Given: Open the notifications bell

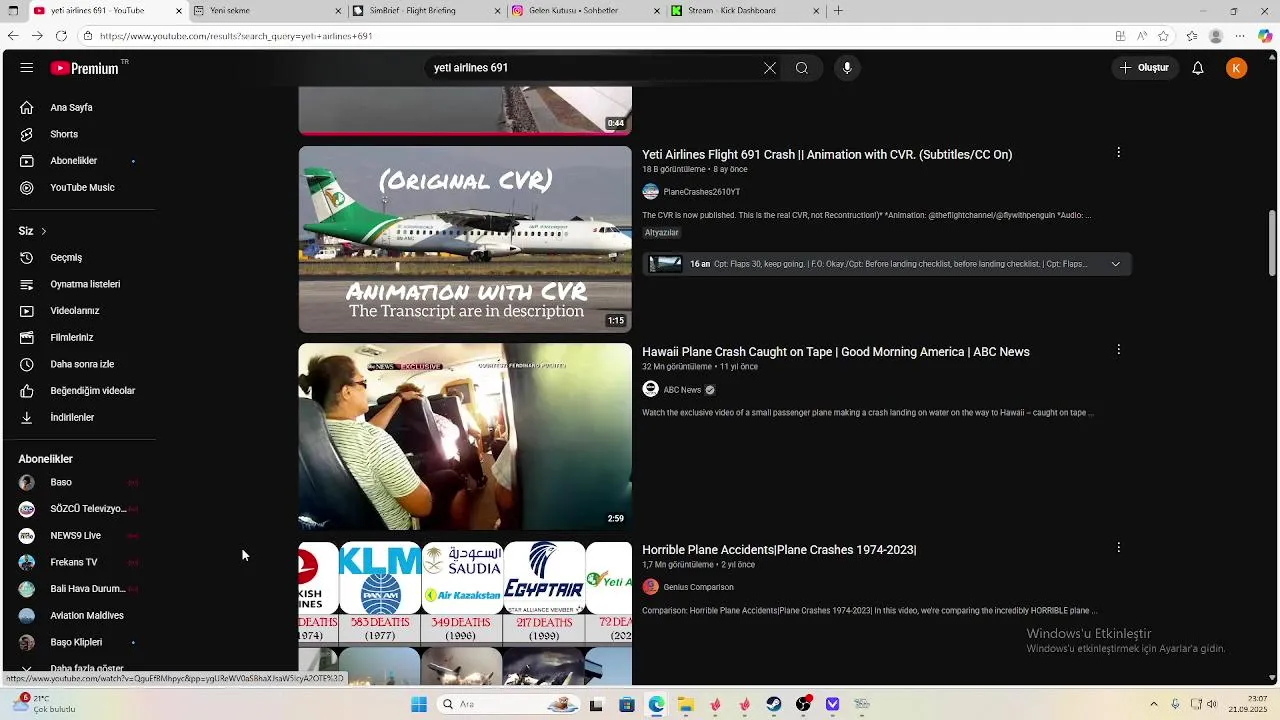Looking at the screenshot, I should pyautogui.click(x=1198, y=68).
